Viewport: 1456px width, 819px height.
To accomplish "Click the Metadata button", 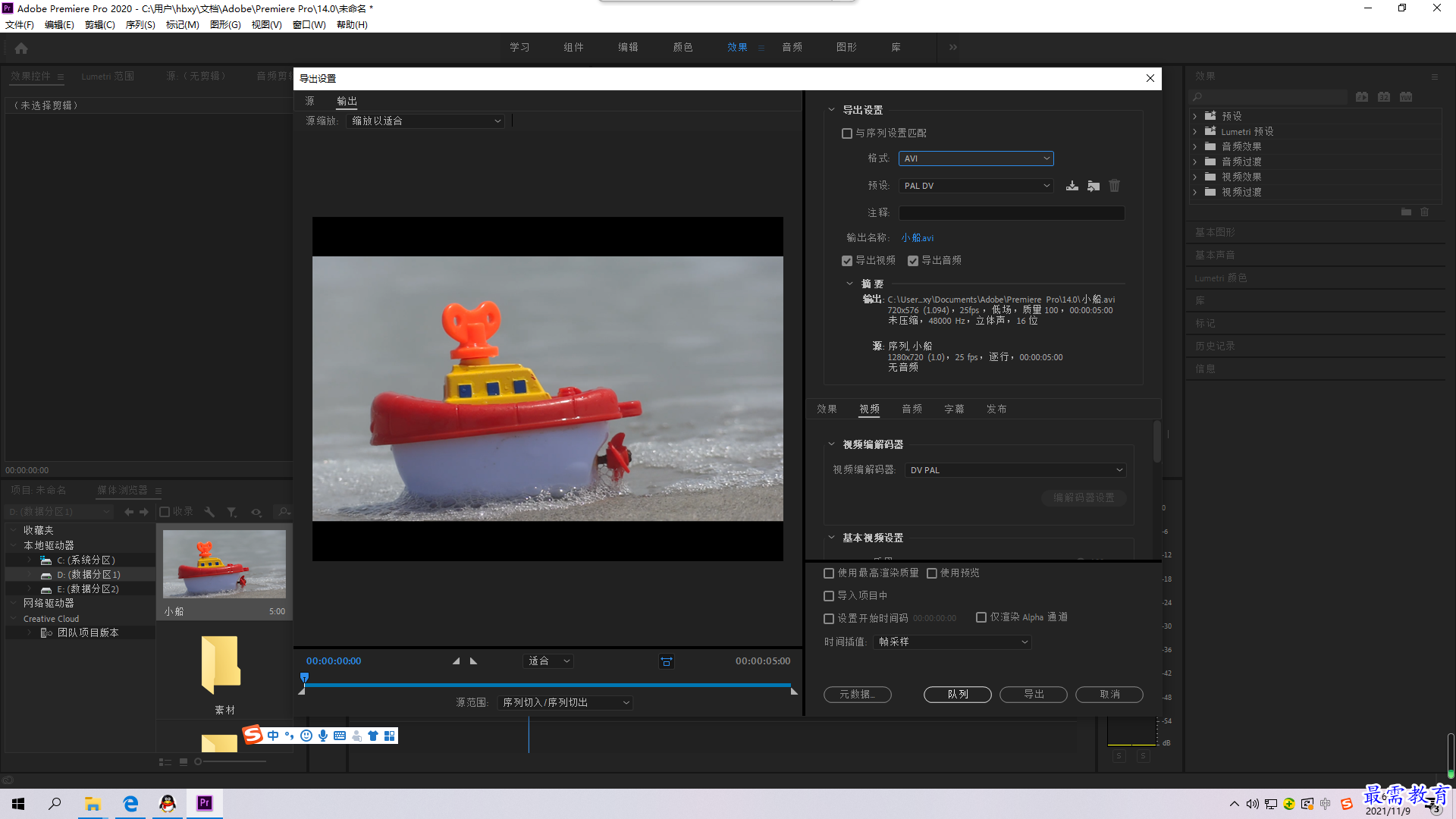I will point(858,695).
